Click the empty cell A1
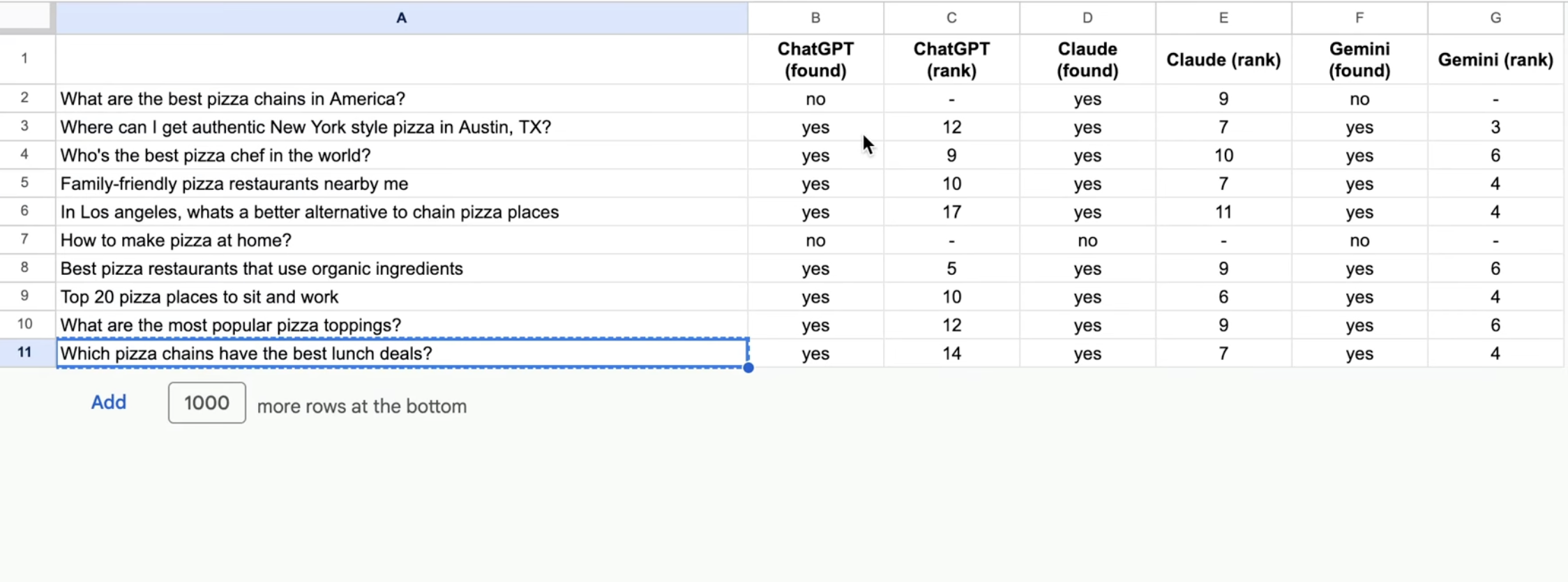1568x582 pixels. pyautogui.click(x=401, y=60)
